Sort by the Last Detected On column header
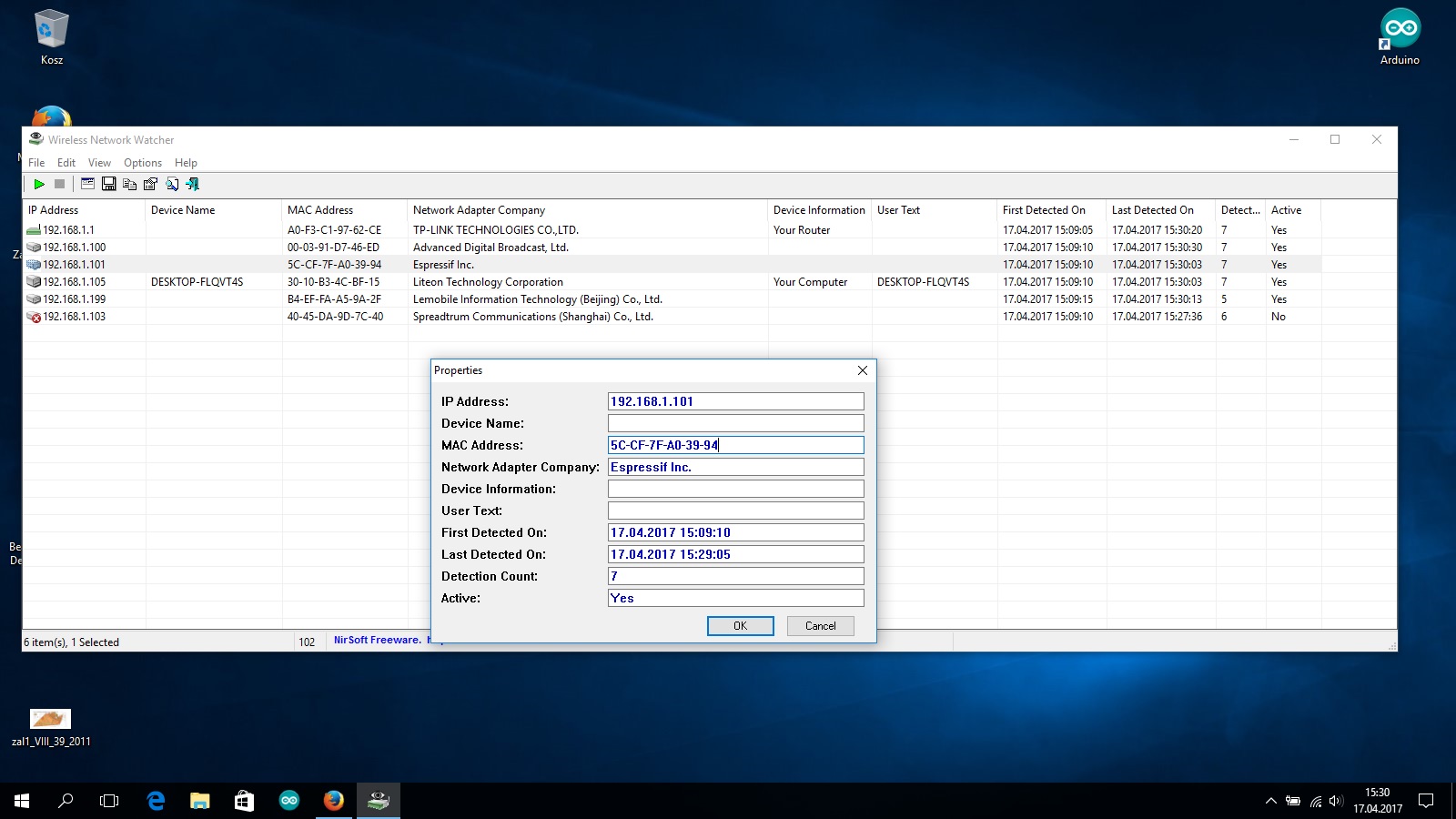 1161,210
